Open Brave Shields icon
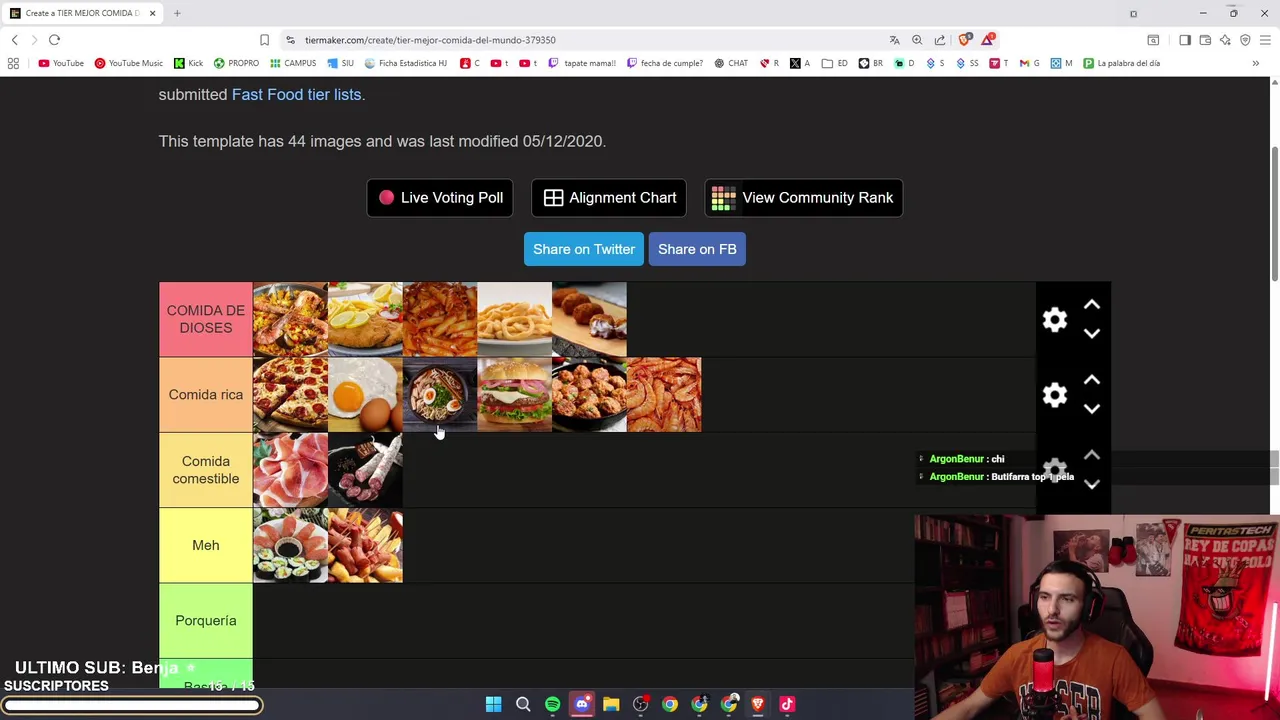The height and width of the screenshot is (720, 1280). coord(964,40)
